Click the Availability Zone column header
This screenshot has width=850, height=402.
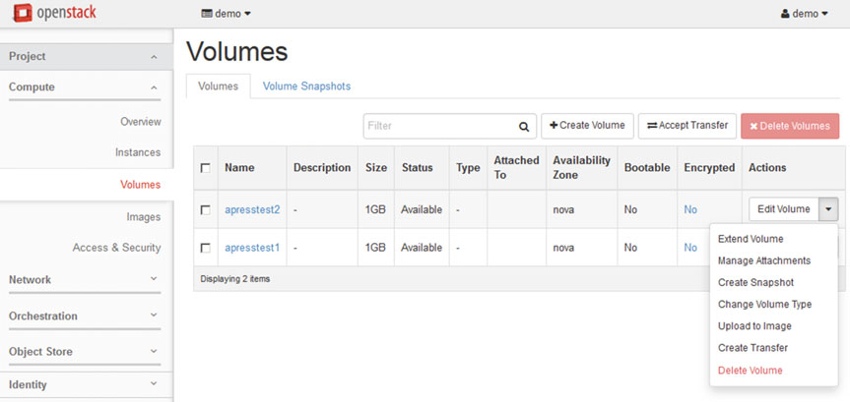582,168
